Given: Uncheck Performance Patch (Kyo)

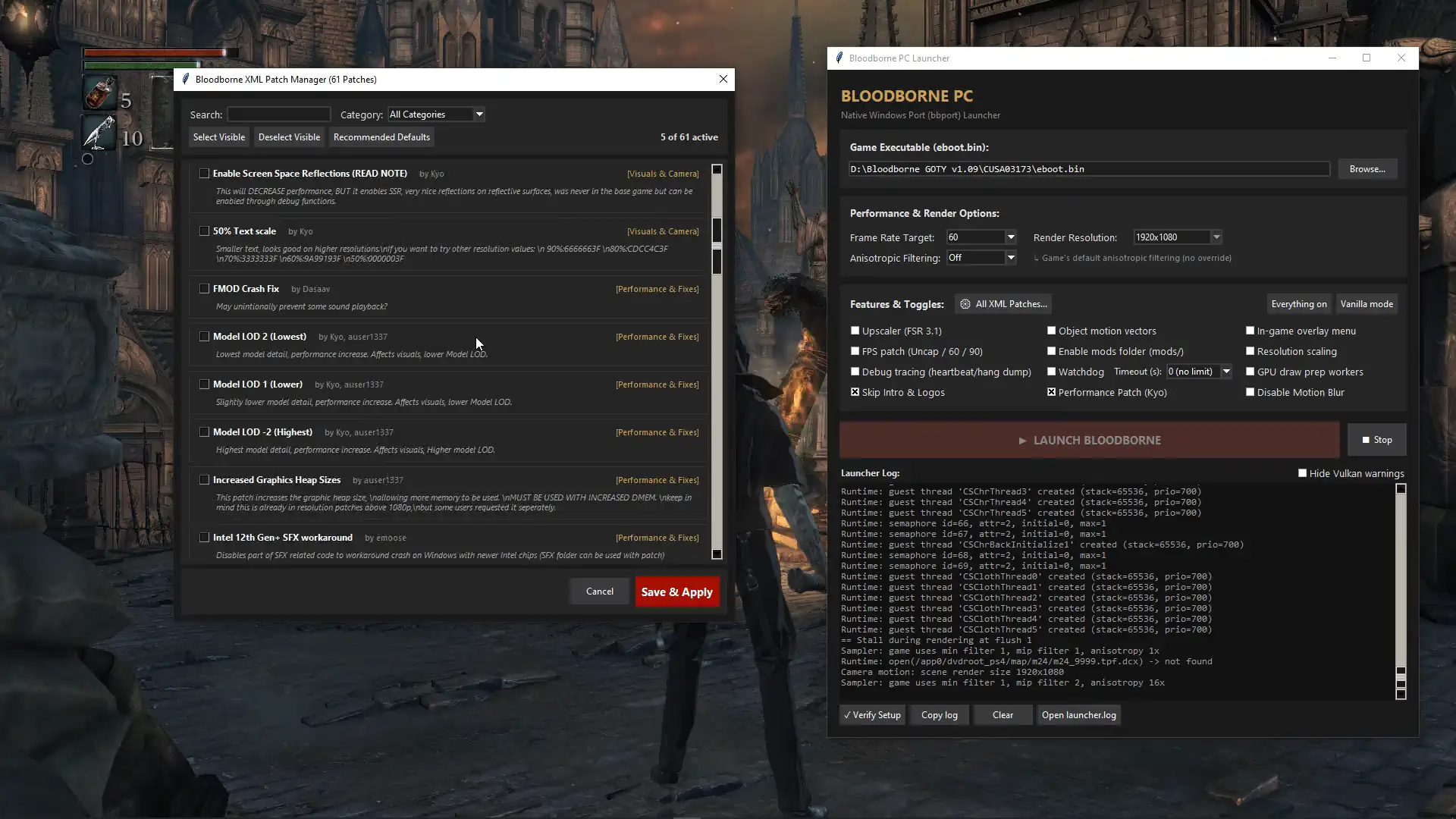Looking at the screenshot, I should pos(1052,392).
